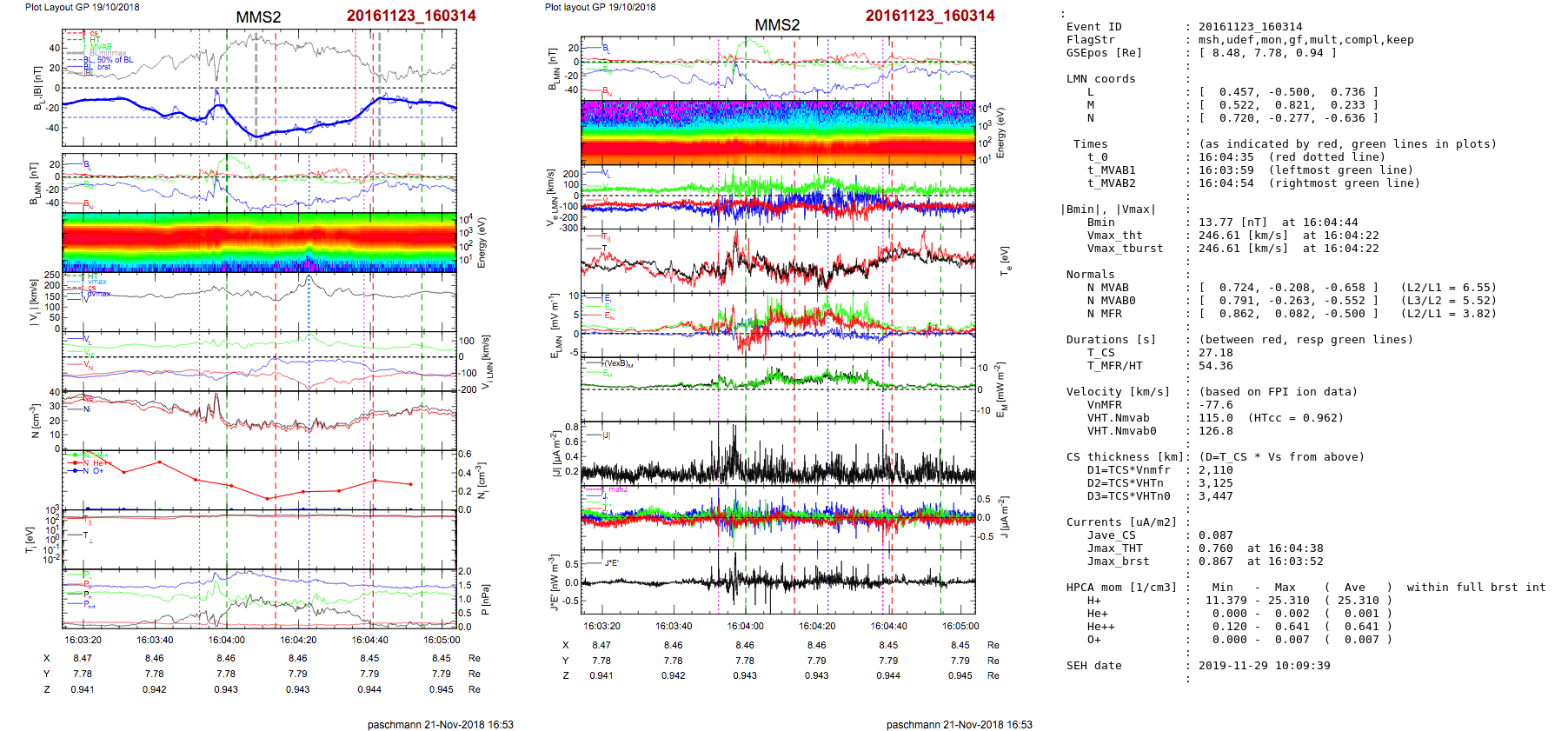This screenshot has height=731, width=1568.
Task: Click the Plot Layout GP label at top left
Action: [82, 7]
